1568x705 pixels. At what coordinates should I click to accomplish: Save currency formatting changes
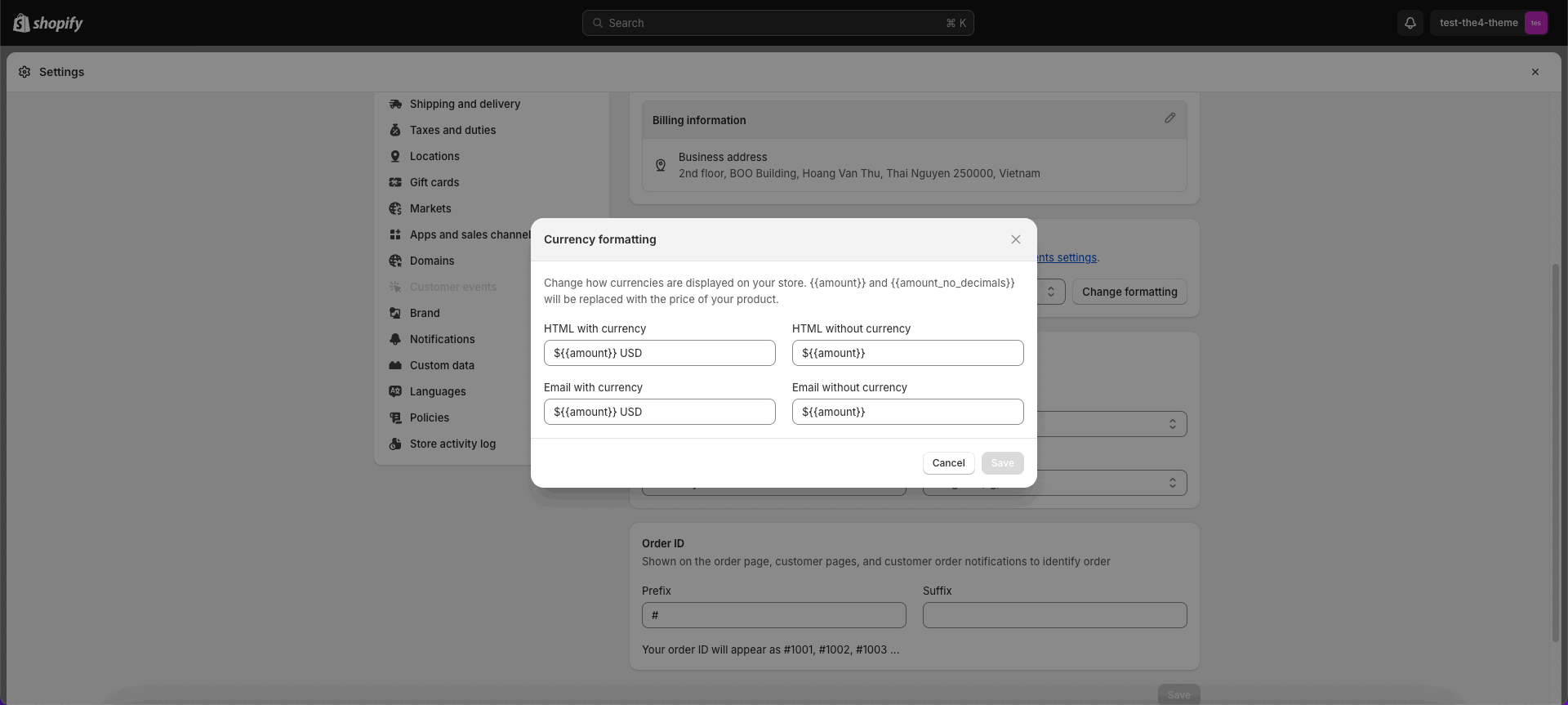point(1003,463)
